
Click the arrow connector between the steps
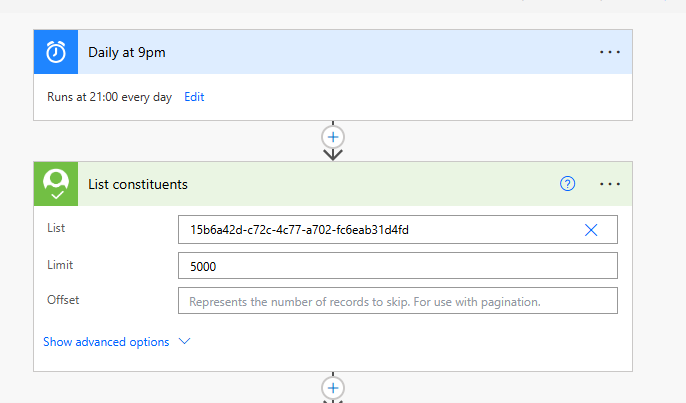click(333, 154)
